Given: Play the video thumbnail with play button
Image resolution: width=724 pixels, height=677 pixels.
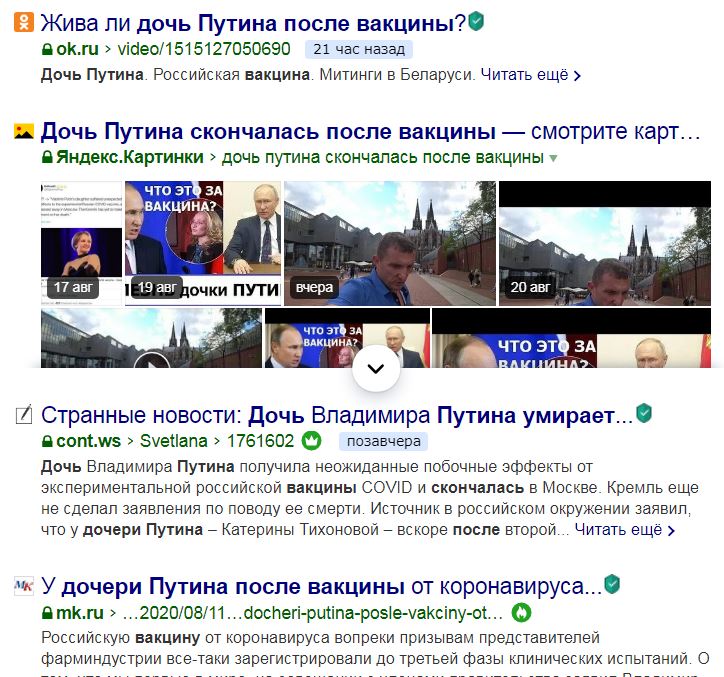Looking at the screenshot, I should coord(151,338).
